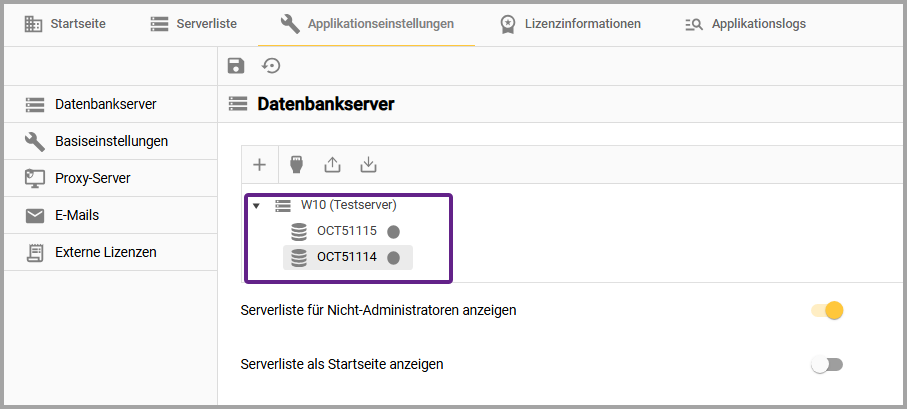Collapse the W10 (Testserver) tree node
The height and width of the screenshot is (409, 907).
point(257,206)
